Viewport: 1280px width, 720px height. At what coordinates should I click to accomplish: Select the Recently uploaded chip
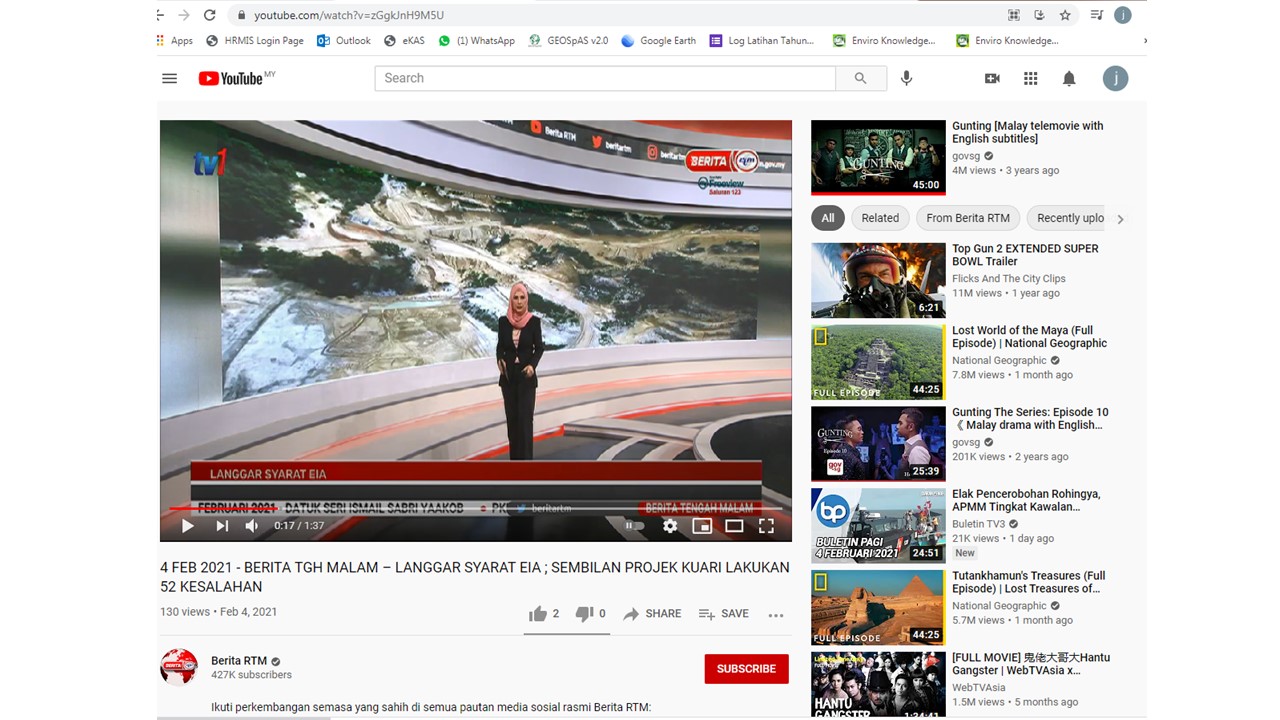(1068, 218)
